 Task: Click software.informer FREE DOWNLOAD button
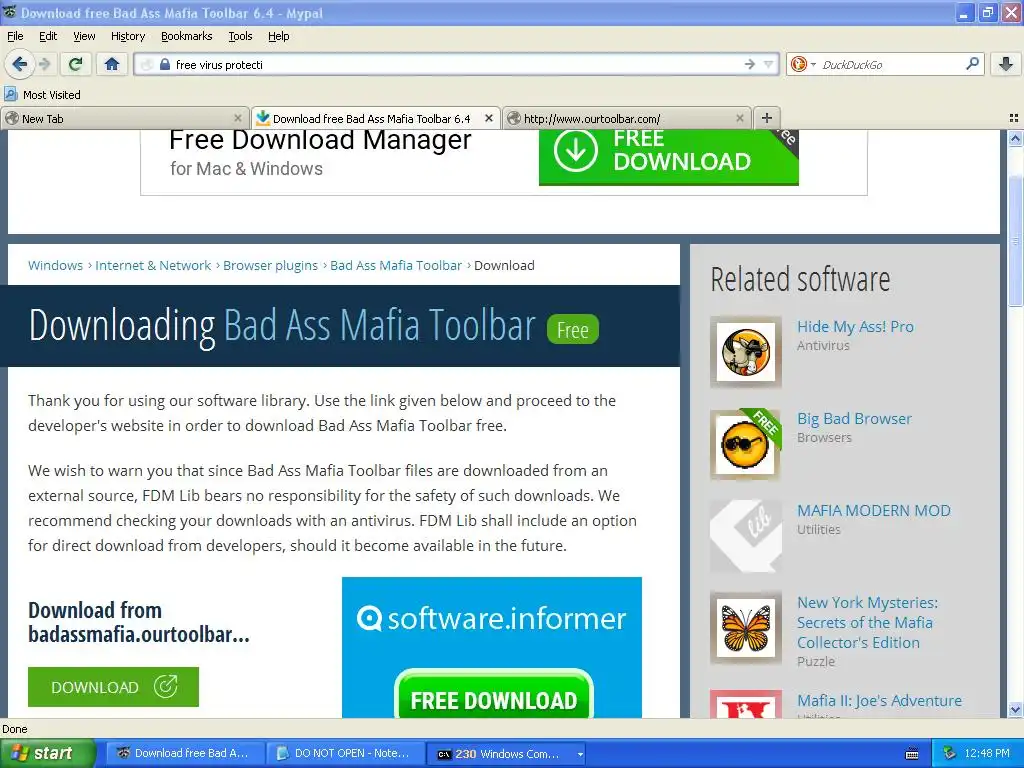point(494,696)
